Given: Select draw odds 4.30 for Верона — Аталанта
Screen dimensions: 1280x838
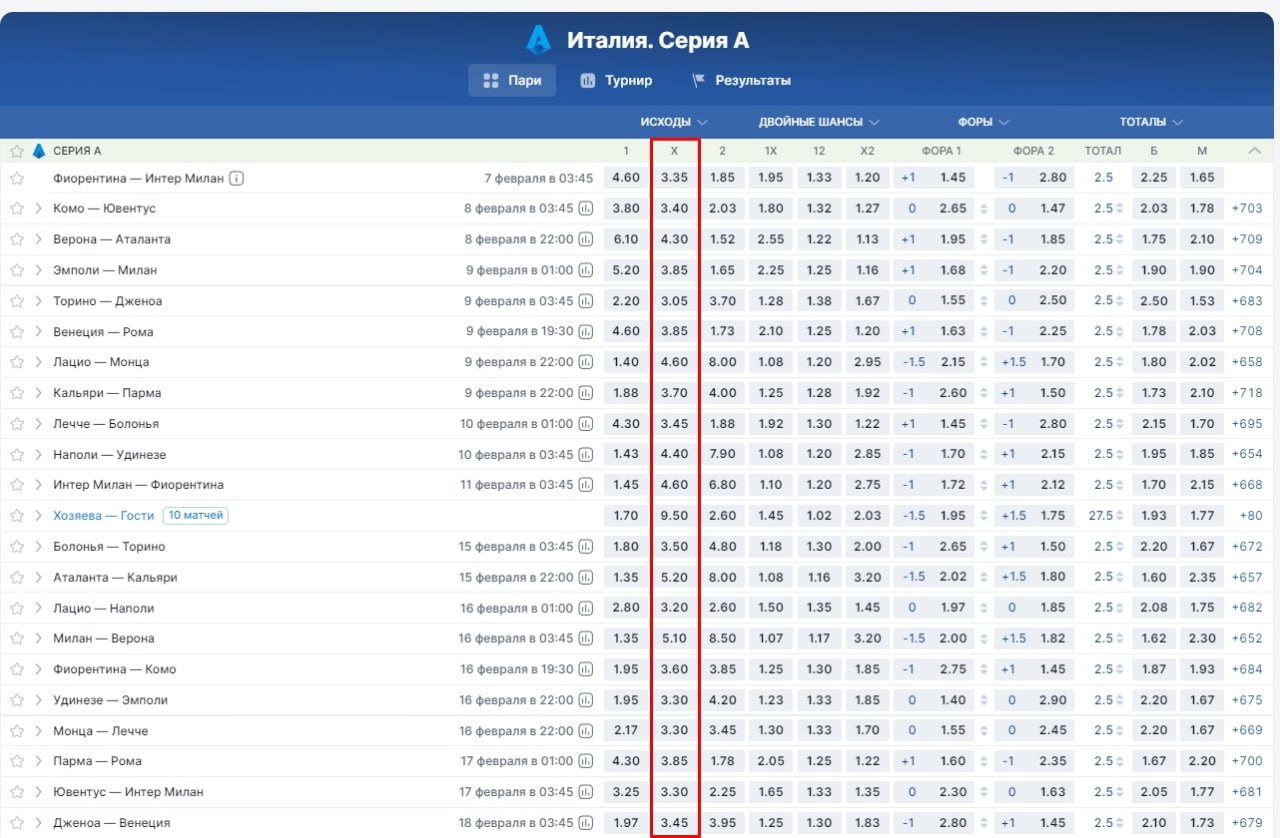Looking at the screenshot, I should (x=675, y=239).
